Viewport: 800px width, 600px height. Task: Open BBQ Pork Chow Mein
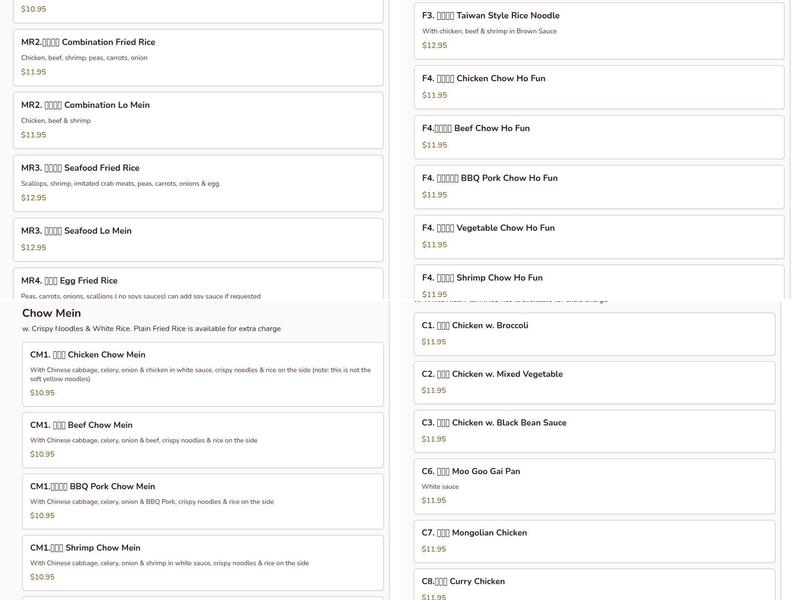202,501
